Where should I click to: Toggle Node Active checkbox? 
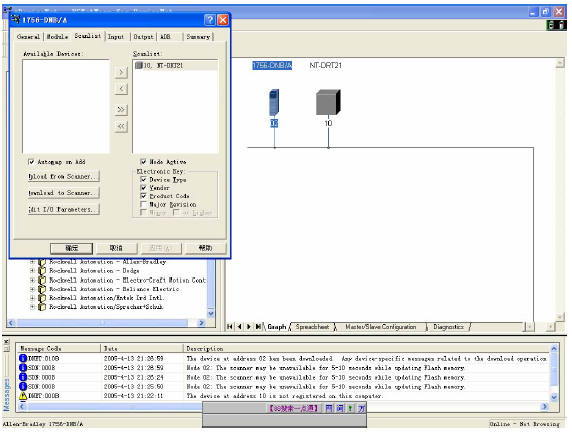click(x=143, y=162)
